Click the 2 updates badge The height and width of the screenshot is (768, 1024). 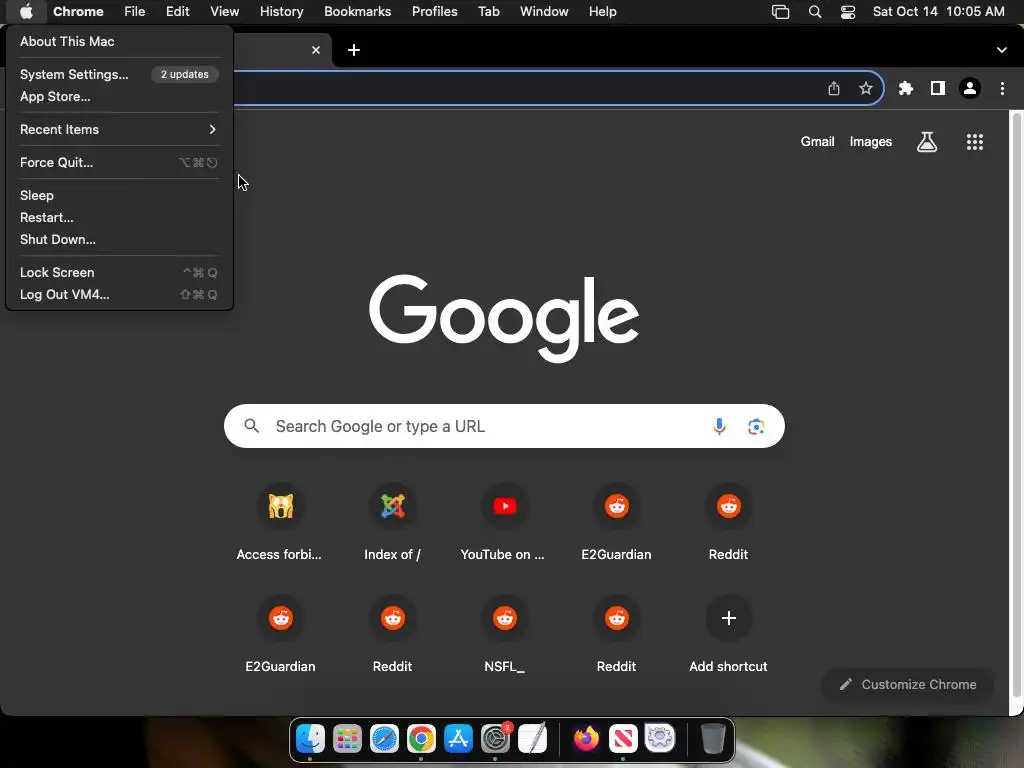(x=185, y=74)
